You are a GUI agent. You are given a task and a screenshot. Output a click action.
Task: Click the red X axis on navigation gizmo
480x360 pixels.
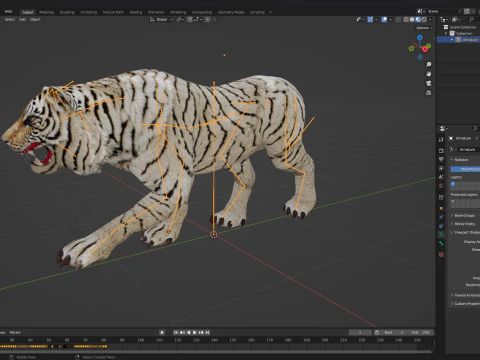click(425, 49)
